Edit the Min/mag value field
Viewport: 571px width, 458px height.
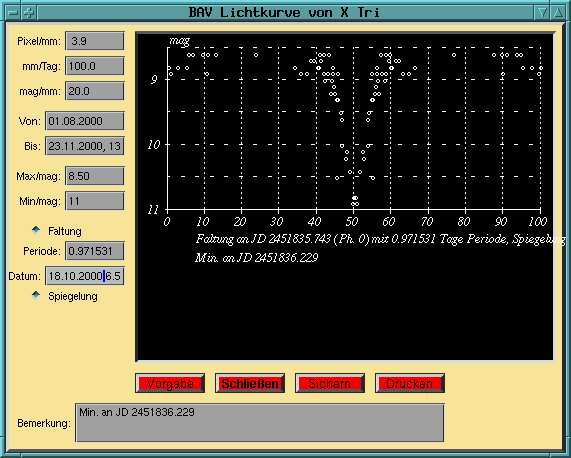(x=95, y=201)
